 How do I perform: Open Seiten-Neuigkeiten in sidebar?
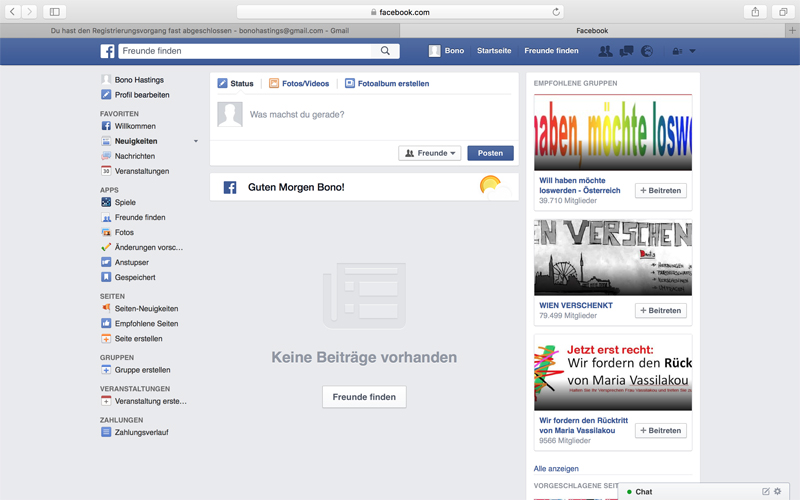[x=139, y=309]
